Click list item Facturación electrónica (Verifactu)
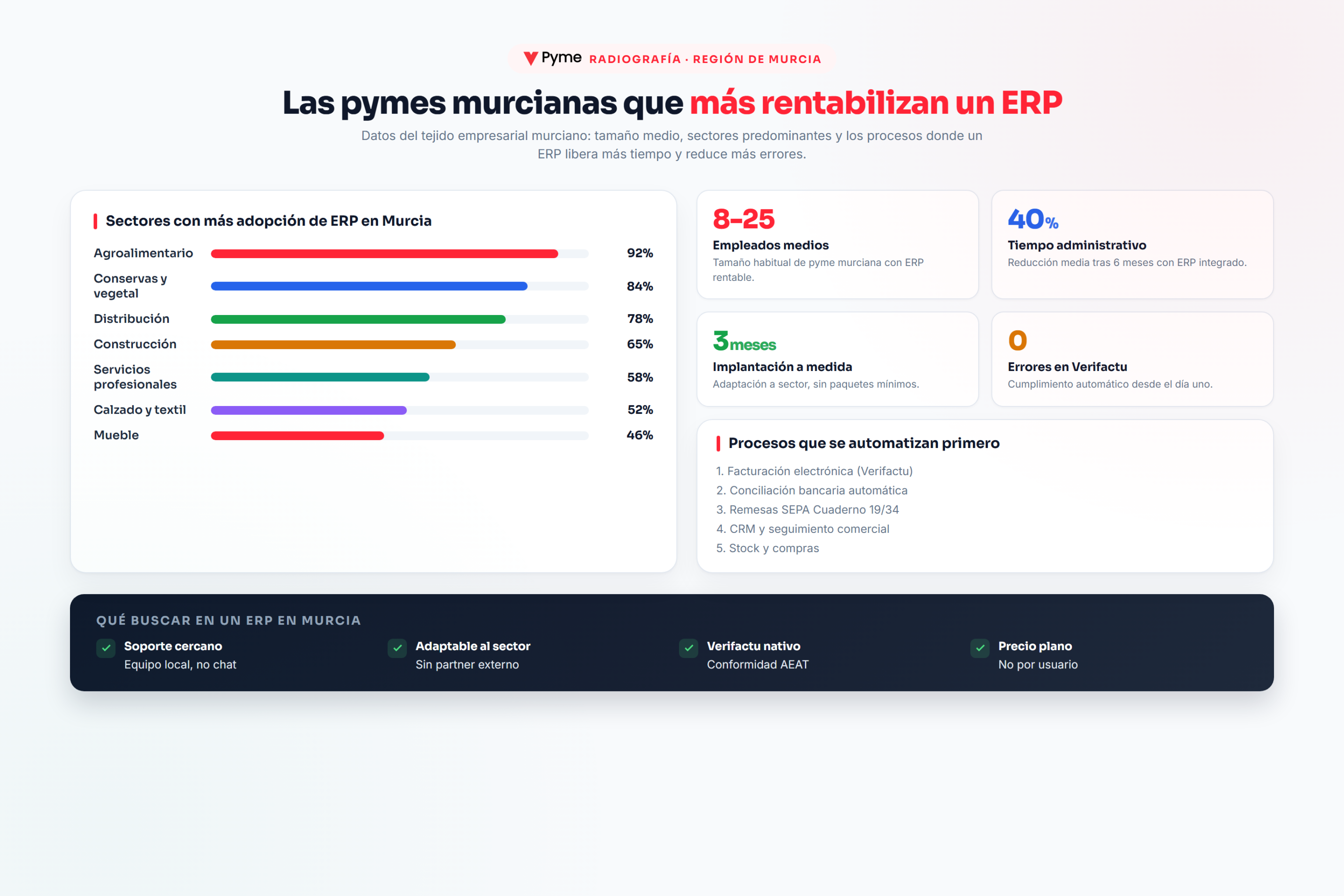The height and width of the screenshot is (896, 1344). (x=814, y=471)
